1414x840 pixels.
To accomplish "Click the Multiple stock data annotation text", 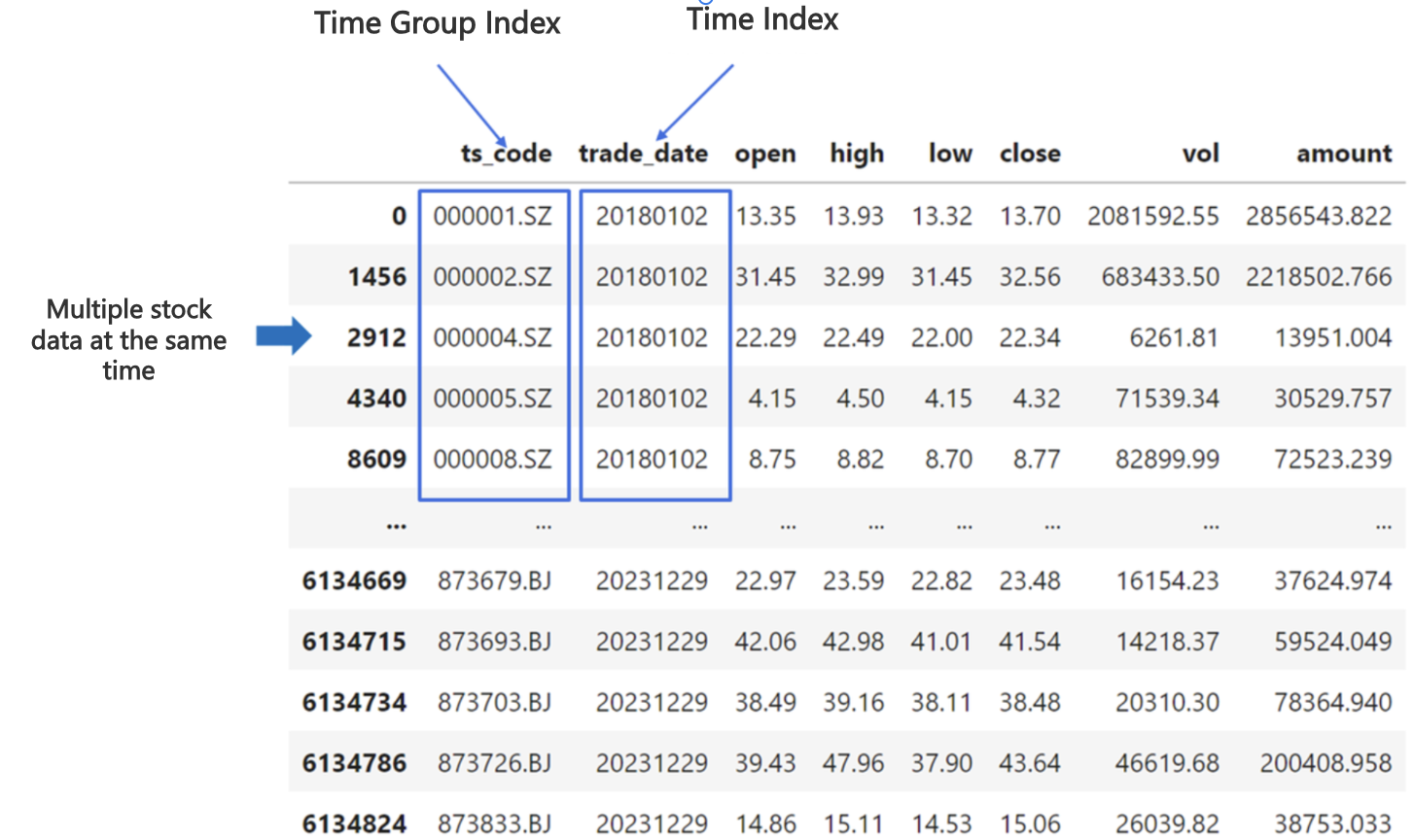I will coord(128,339).
